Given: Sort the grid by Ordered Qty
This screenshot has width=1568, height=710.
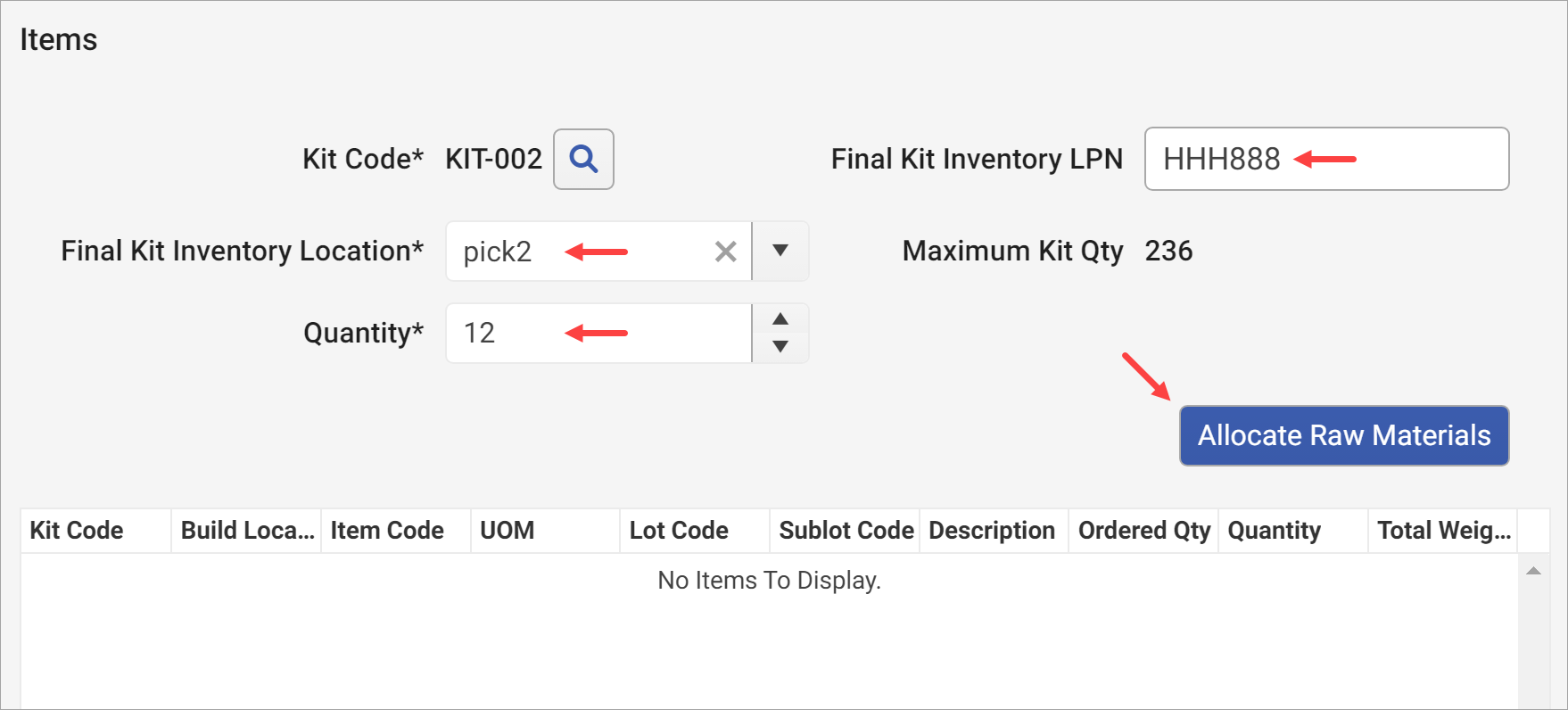Looking at the screenshot, I should tap(1143, 531).
